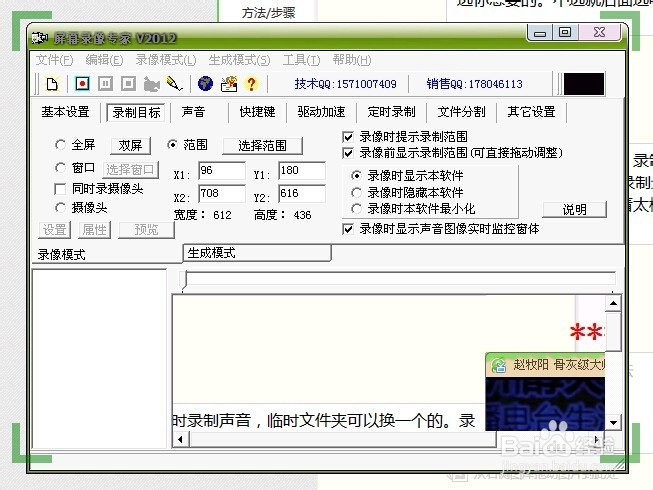Image resolution: width=653 pixels, height=490 pixels.
Task: Switch to the 声音 tab
Action: [x=193, y=112]
